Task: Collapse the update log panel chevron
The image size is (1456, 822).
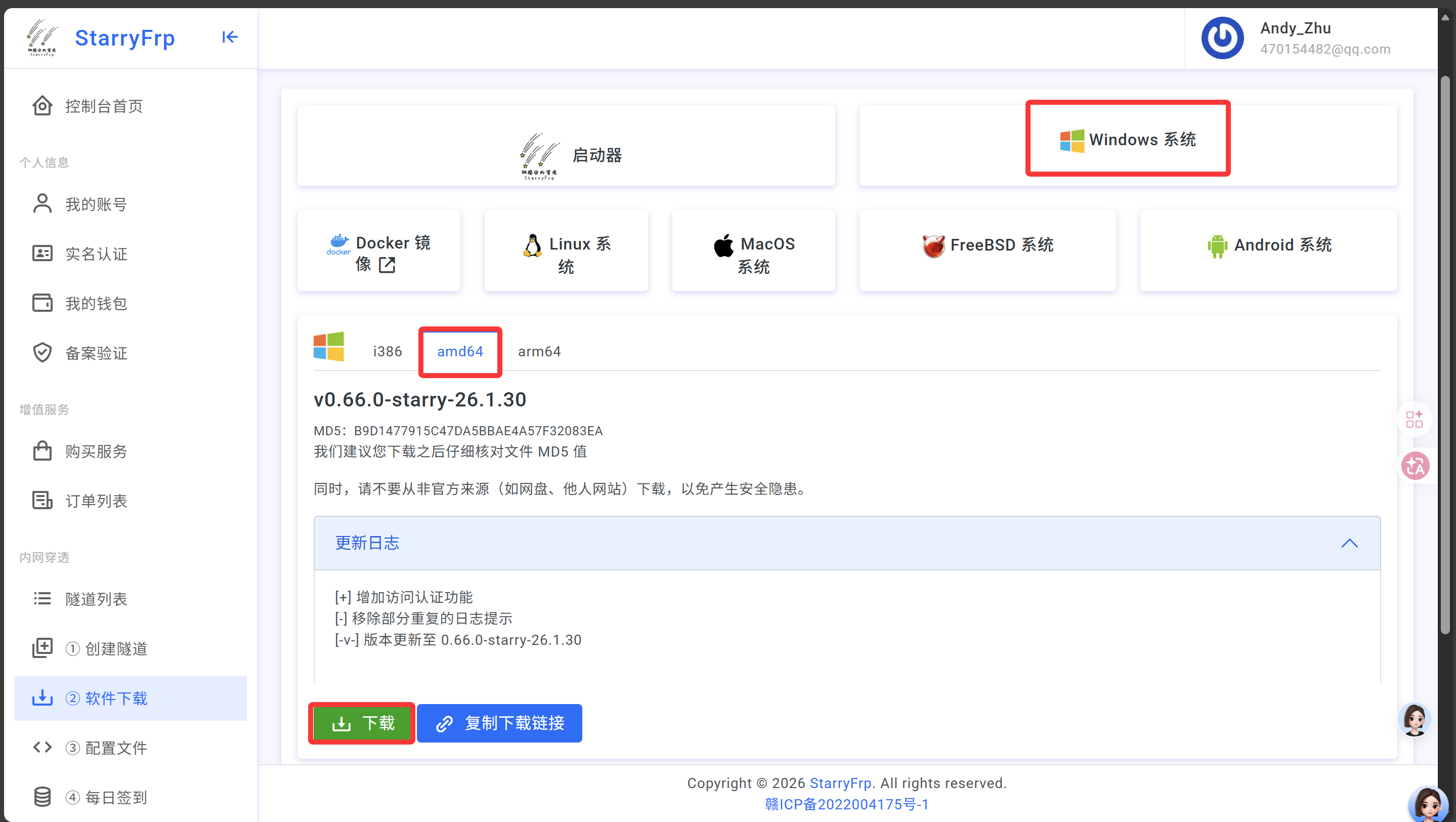Action: (x=1349, y=543)
